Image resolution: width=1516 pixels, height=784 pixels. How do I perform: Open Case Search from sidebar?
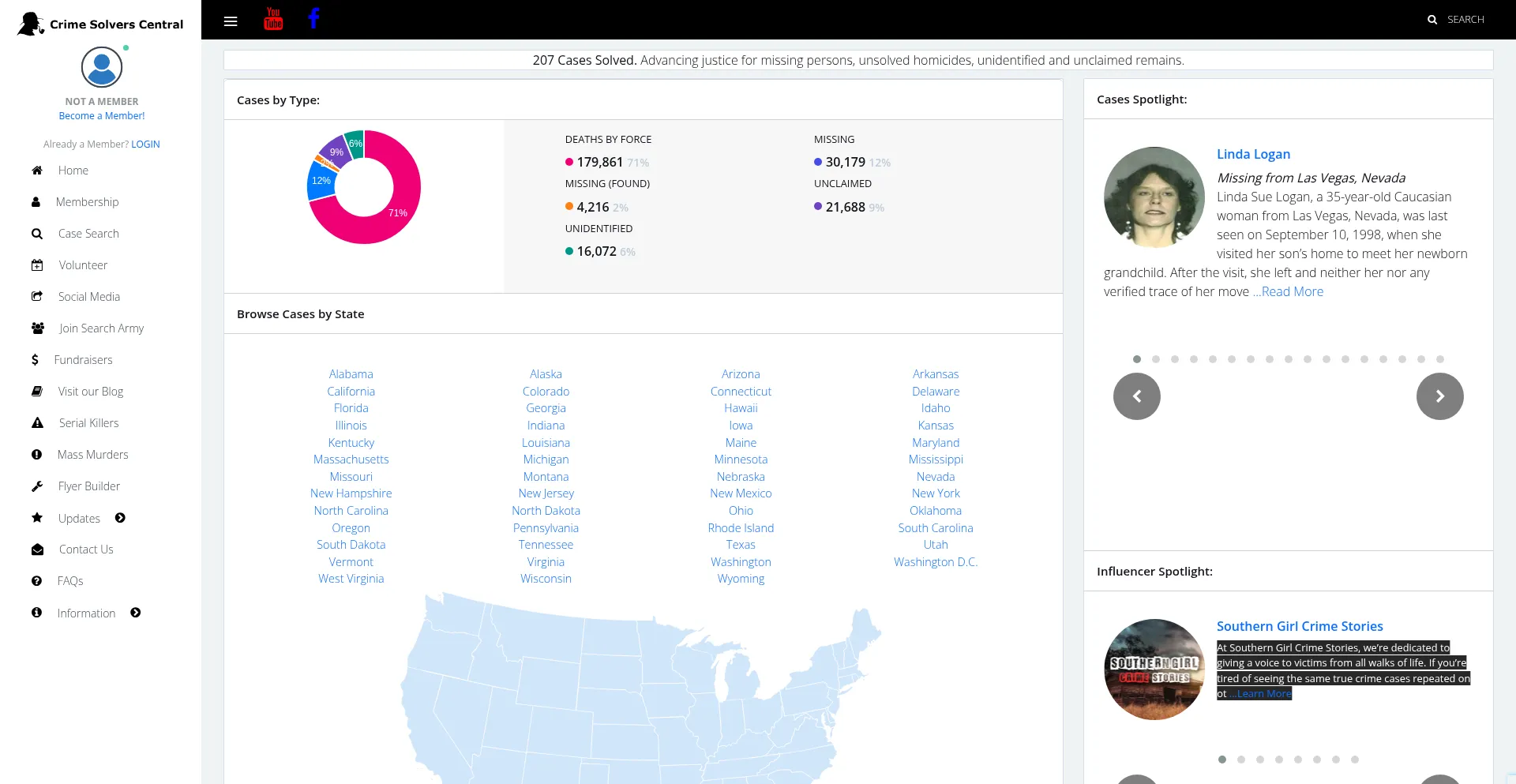88,234
